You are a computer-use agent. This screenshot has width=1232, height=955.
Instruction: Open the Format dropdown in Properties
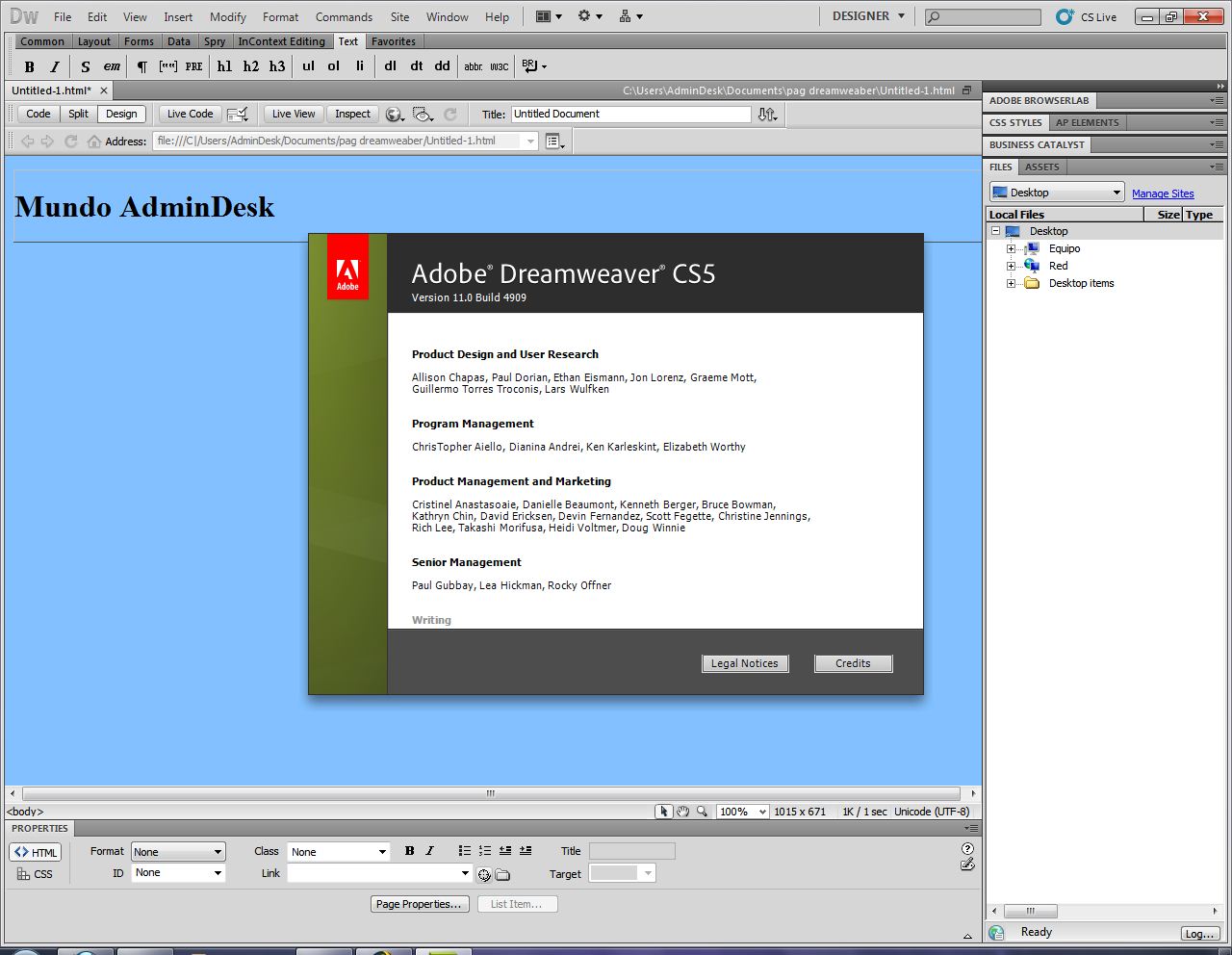tap(178, 852)
